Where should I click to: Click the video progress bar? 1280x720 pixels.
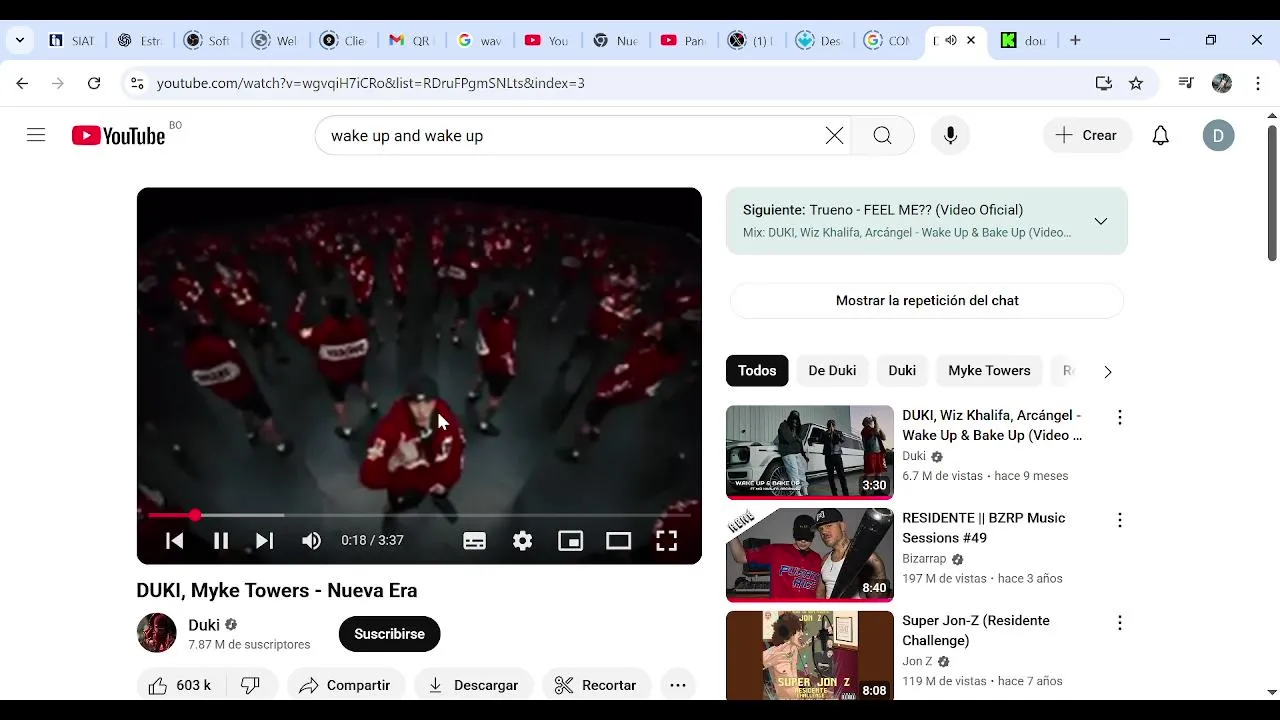tap(419, 515)
